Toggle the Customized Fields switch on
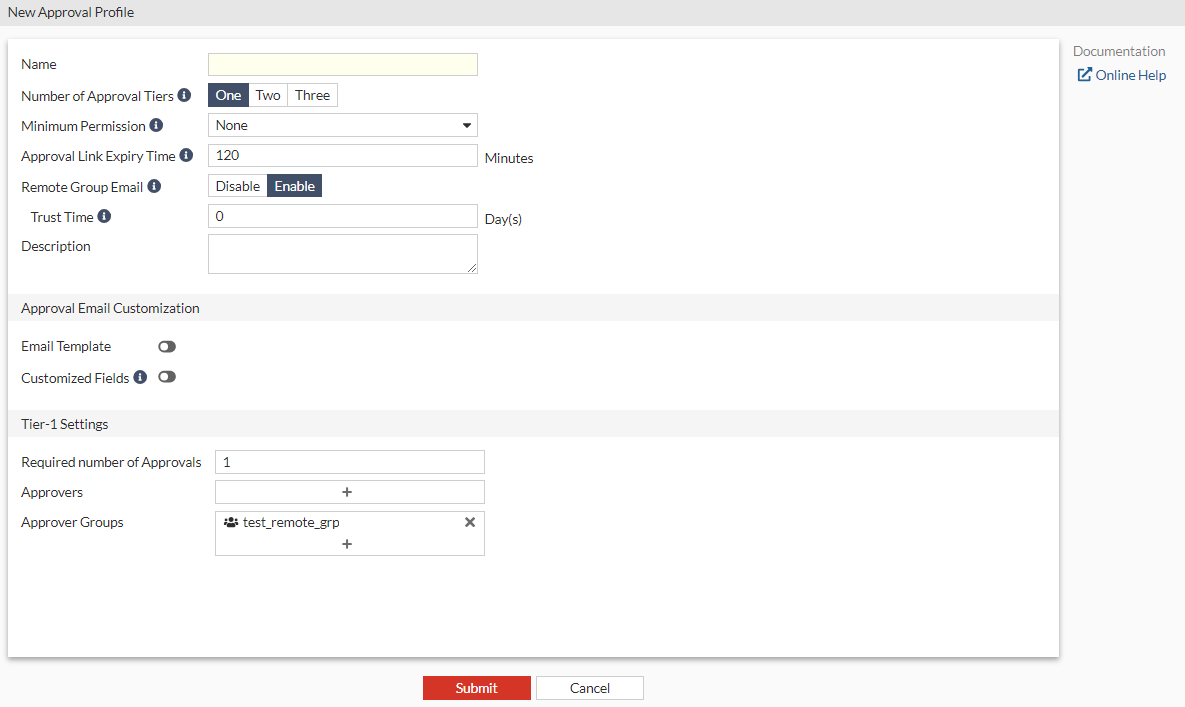 click(x=167, y=377)
